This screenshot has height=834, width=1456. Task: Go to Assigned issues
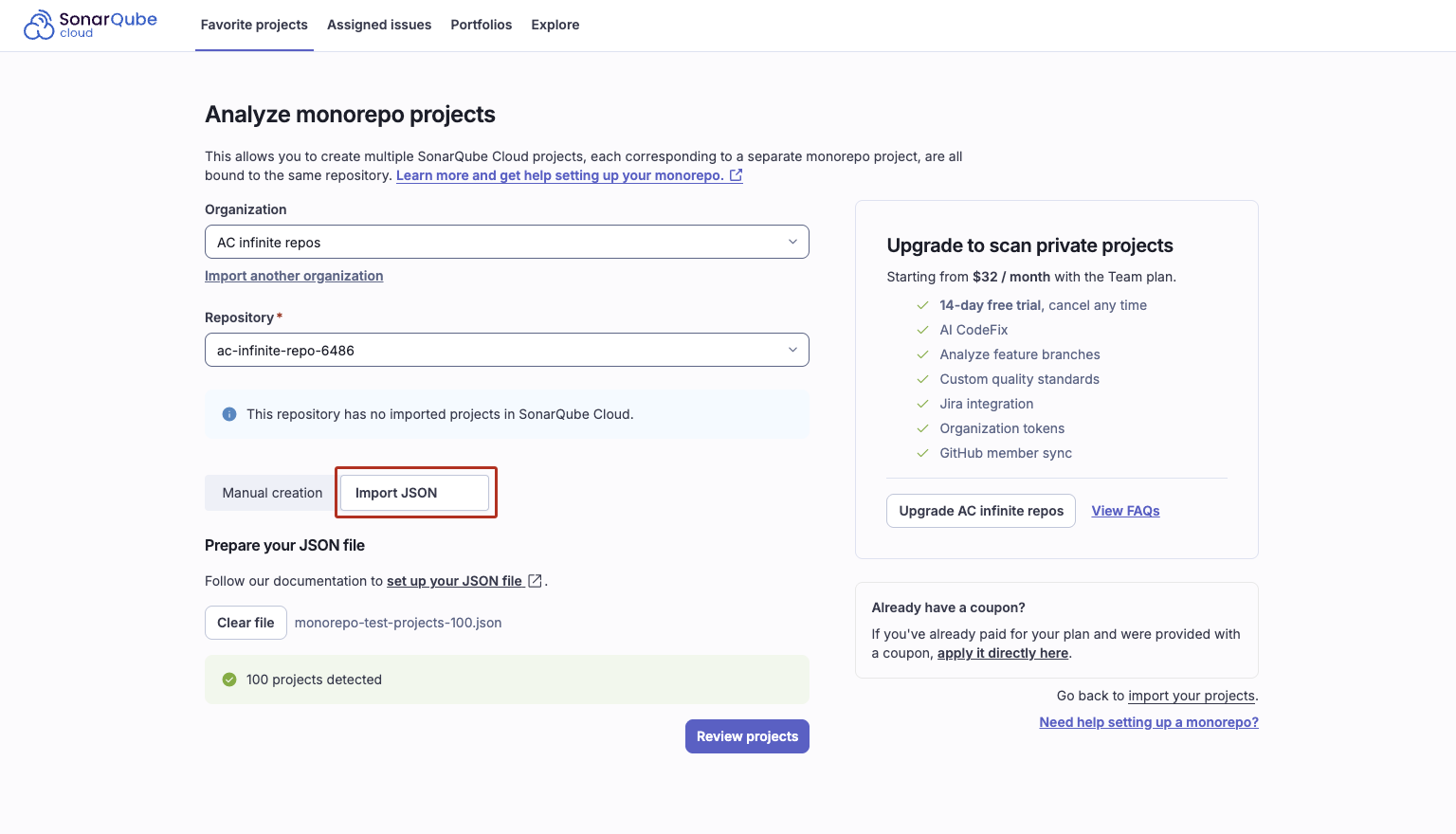click(379, 25)
